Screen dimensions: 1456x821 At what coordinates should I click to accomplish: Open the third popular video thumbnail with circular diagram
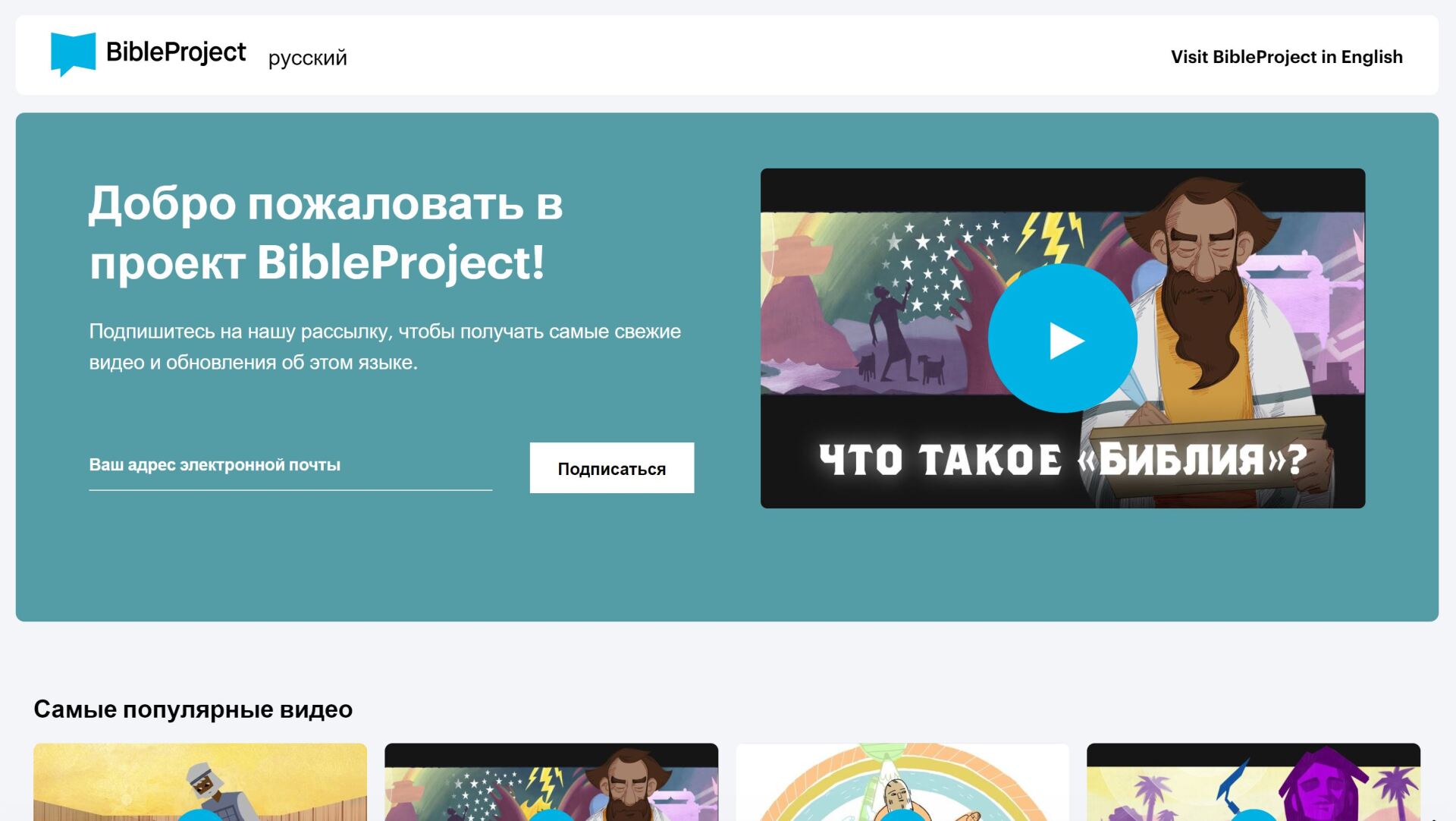(x=902, y=782)
